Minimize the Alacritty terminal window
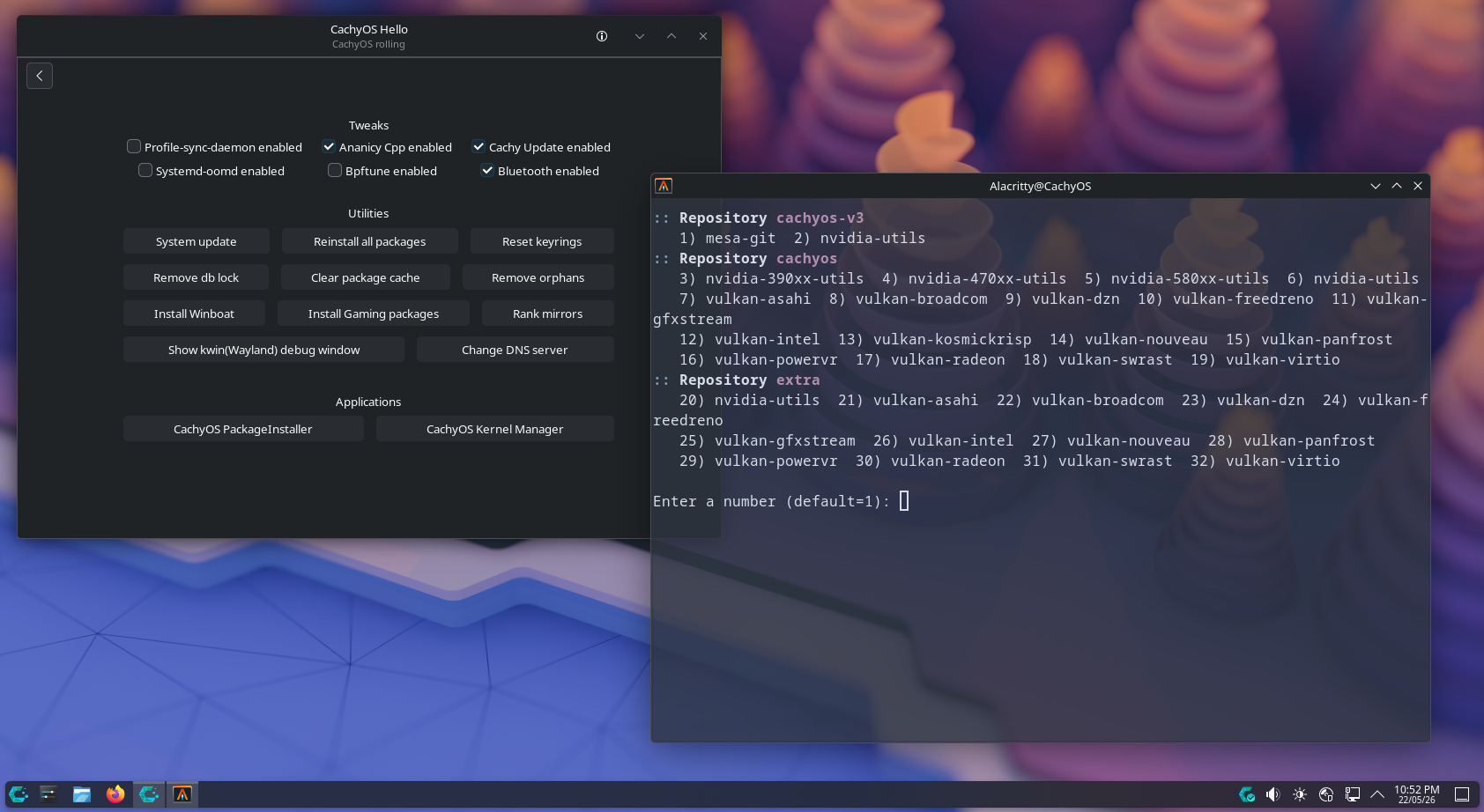 pos(1376,186)
